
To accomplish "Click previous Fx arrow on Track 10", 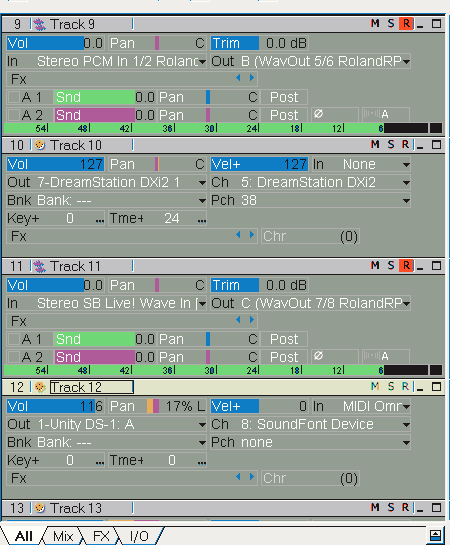I will 238,235.
